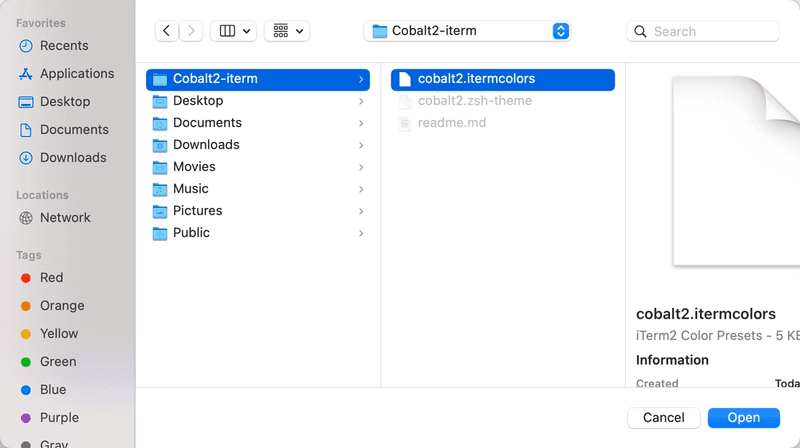800x448 pixels.
Task: Click the Information heading in preview
Action: (x=672, y=360)
